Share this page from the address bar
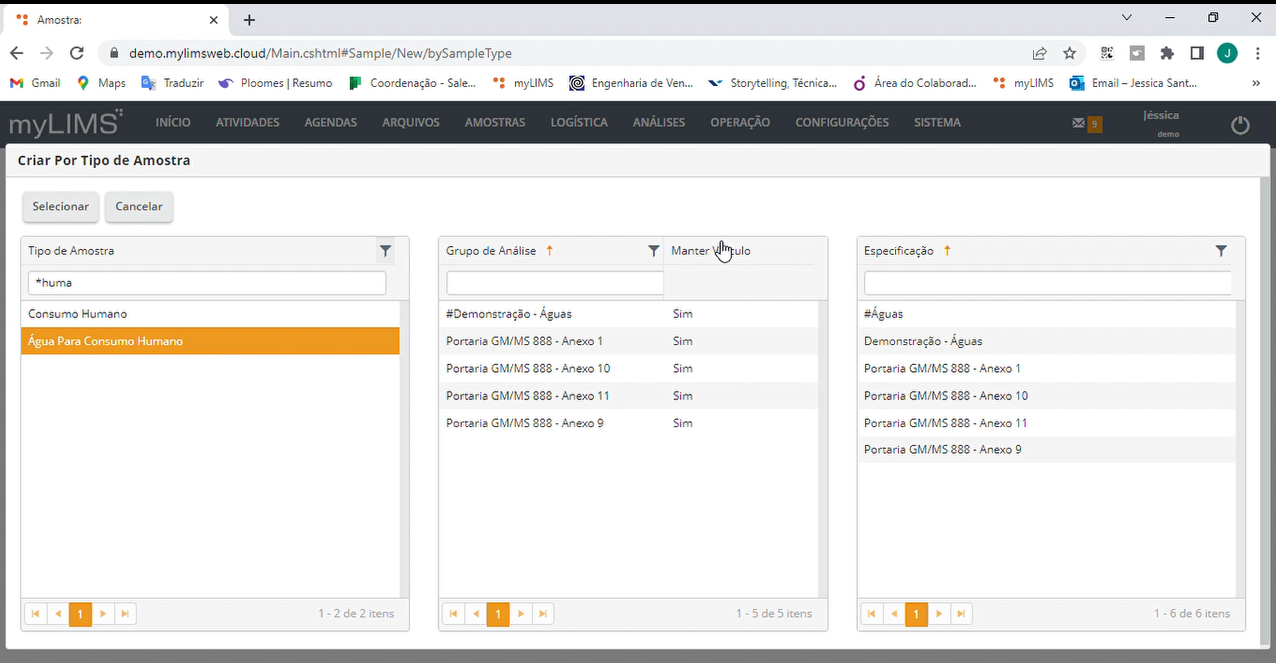The image size is (1276, 663). pyautogui.click(x=1040, y=53)
